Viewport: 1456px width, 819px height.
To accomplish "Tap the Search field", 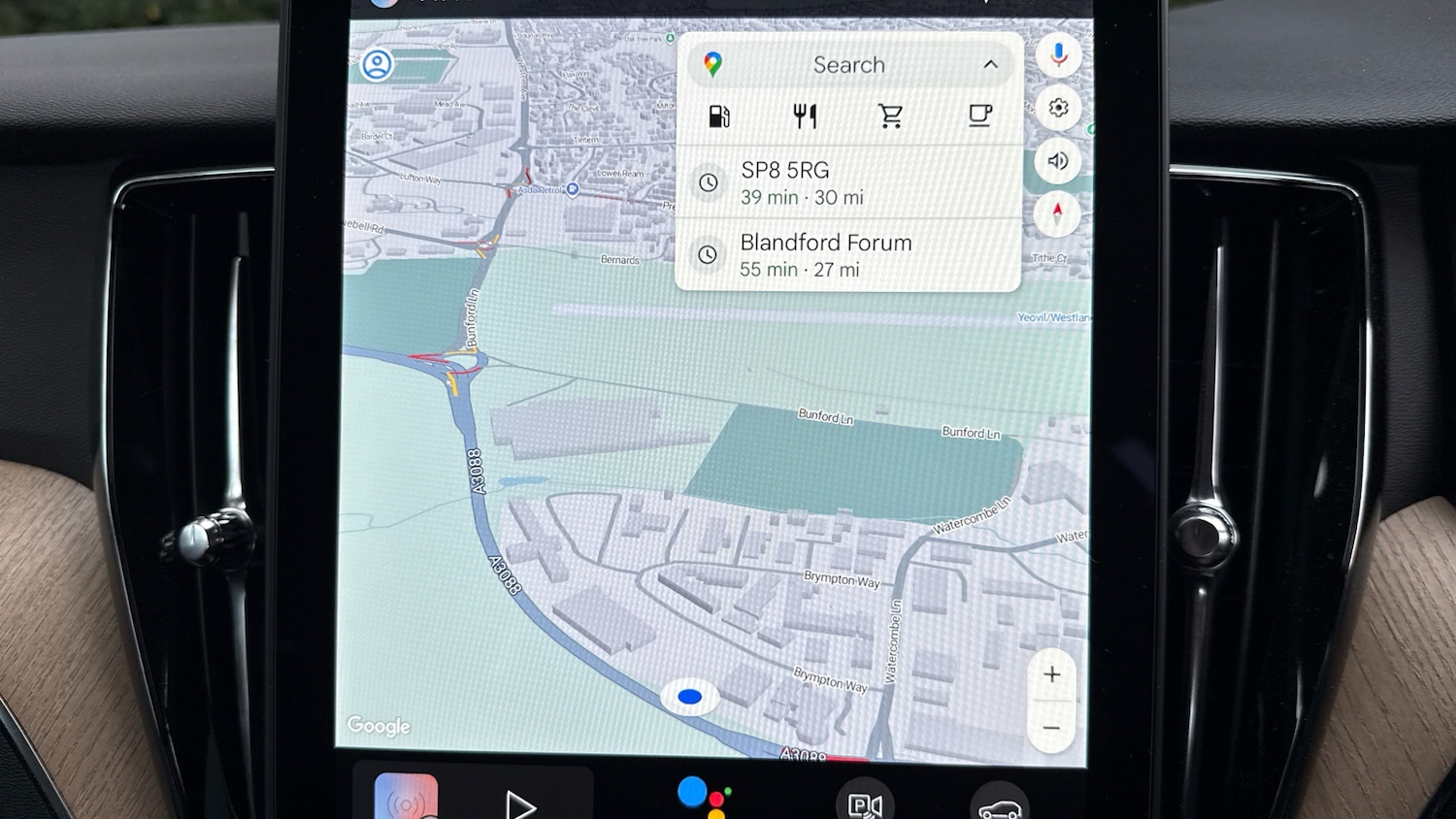I will coord(847,65).
